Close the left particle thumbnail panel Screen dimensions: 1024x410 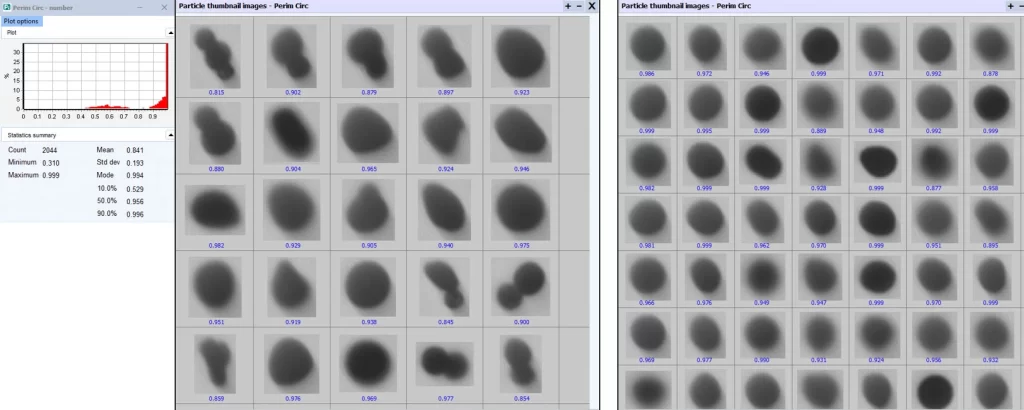(x=592, y=6)
